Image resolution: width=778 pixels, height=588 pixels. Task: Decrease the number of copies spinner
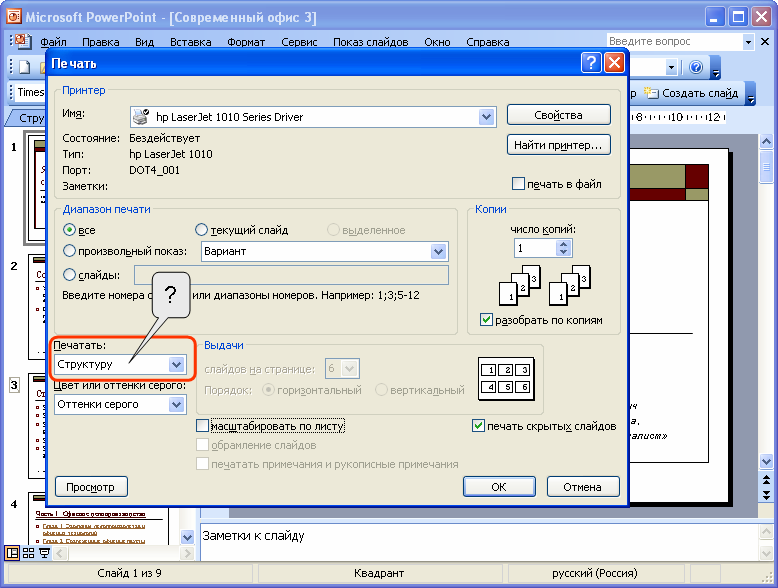pyautogui.click(x=563, y=252)
